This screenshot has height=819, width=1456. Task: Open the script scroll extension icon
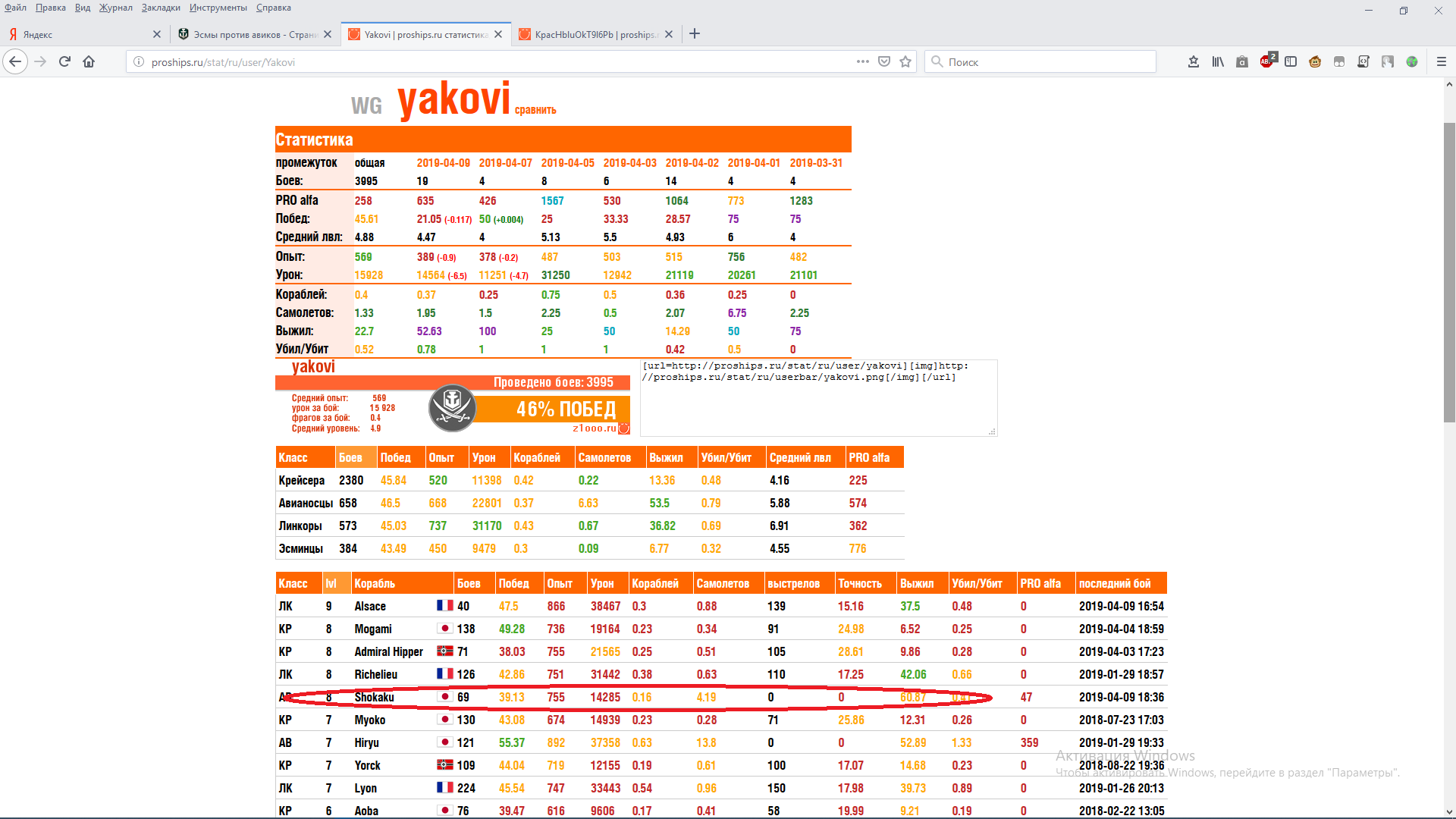point(1363,61)
